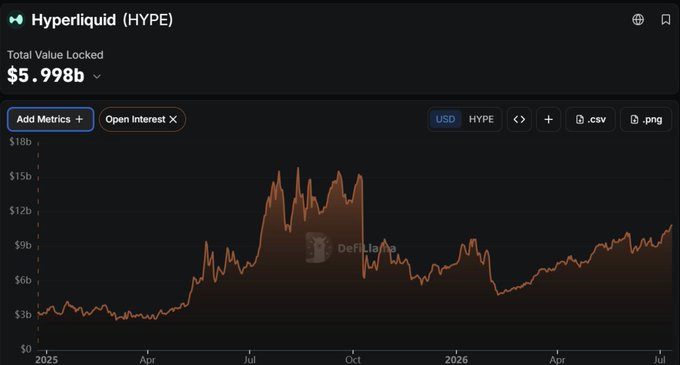Screen dimensions: 680x365
Task: Export the chart as .png
Action: click(x=646, y=119)
